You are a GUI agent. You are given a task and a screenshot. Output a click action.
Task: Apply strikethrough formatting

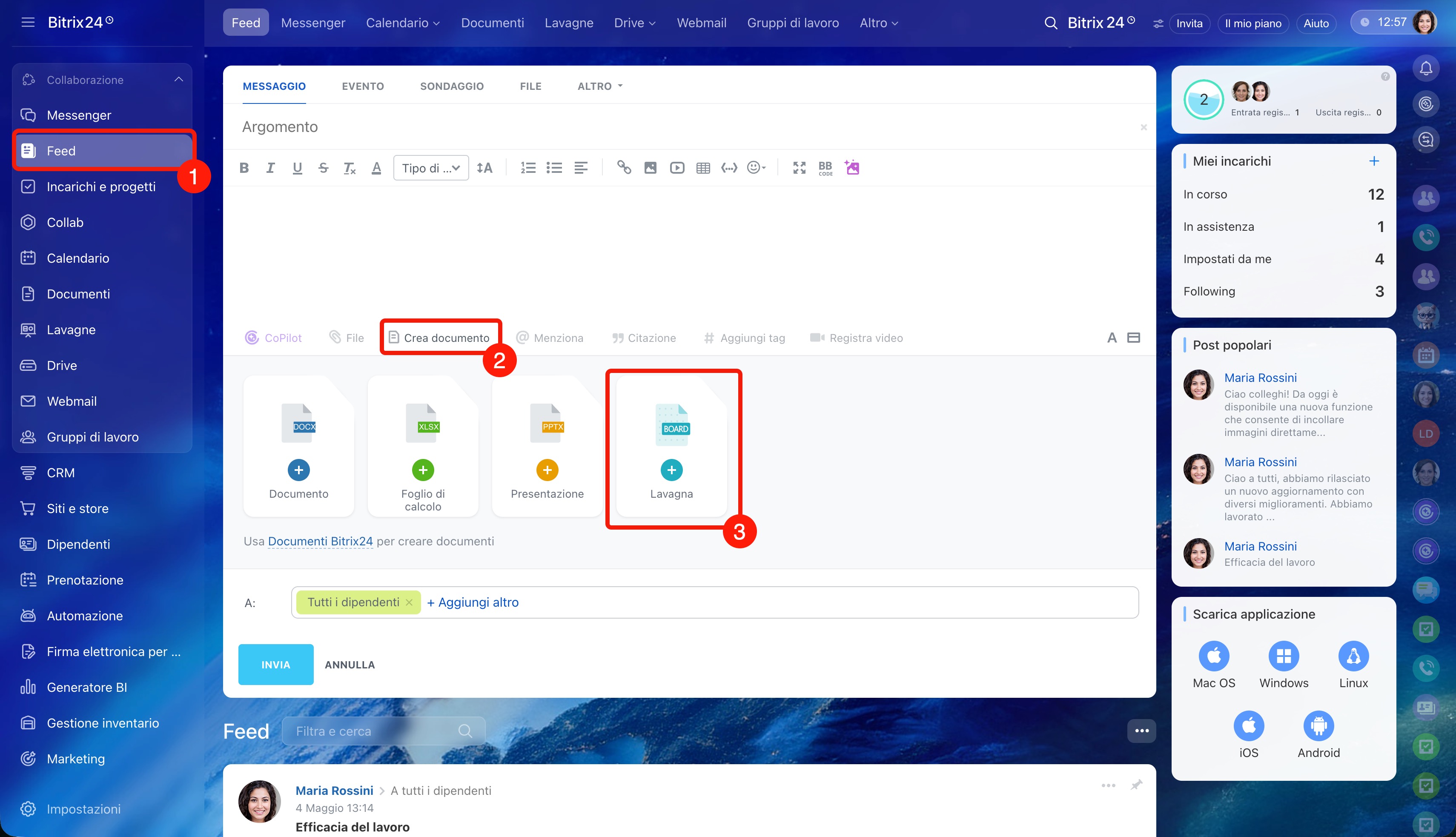pyautogui.click(x=323, y=168)
